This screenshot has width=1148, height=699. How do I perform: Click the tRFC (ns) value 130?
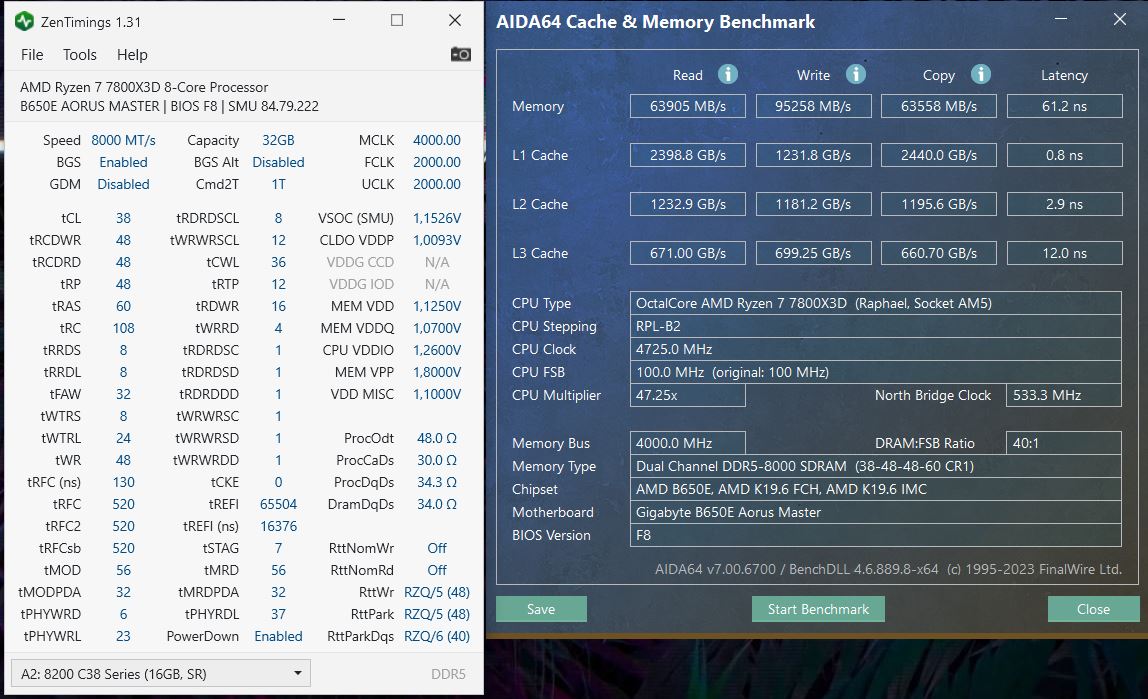coord(123,482)
